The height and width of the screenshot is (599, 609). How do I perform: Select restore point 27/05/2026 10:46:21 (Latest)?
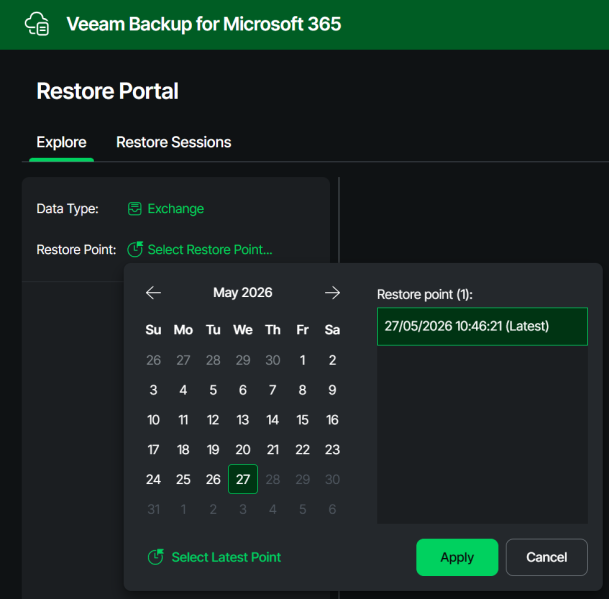click(482, 326)
